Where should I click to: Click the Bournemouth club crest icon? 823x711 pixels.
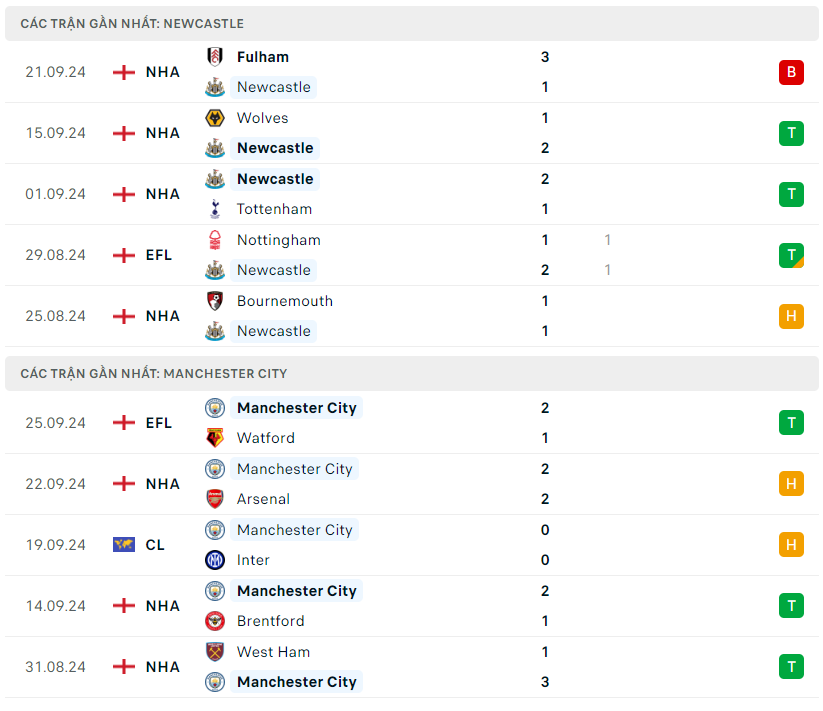pos(214,301)
